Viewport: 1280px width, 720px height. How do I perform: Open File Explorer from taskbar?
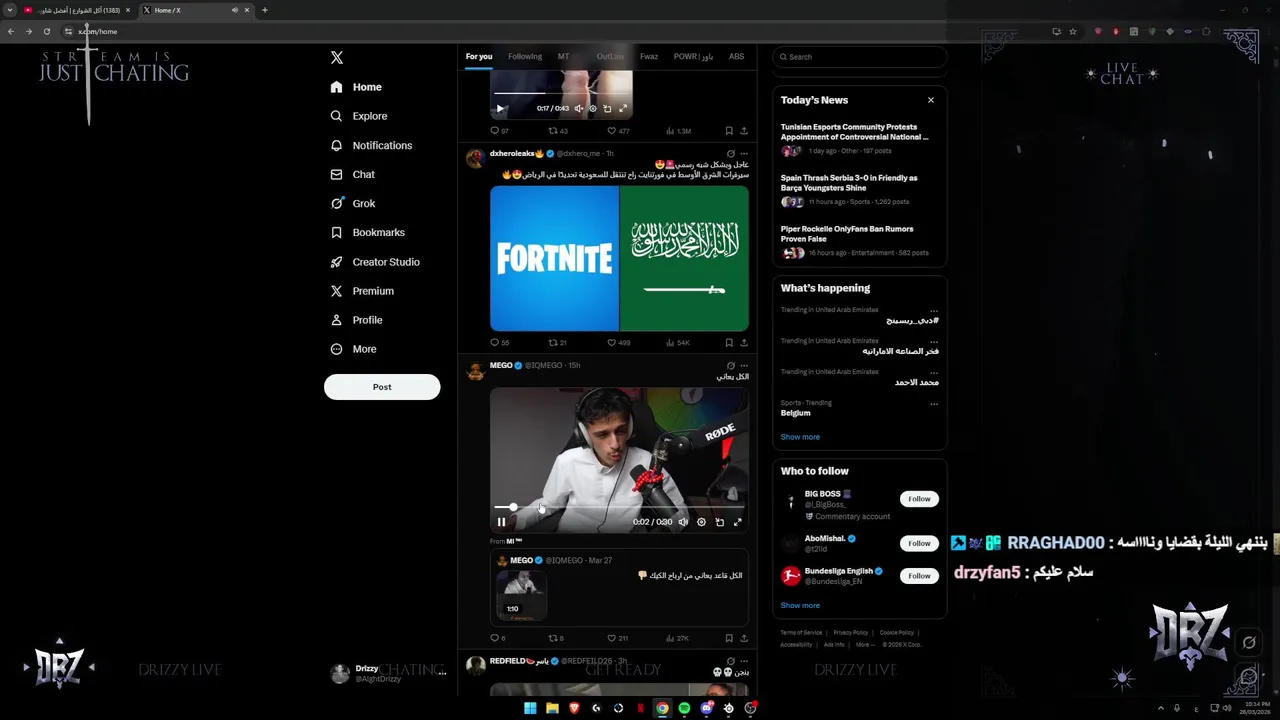[x=552, y=708]
